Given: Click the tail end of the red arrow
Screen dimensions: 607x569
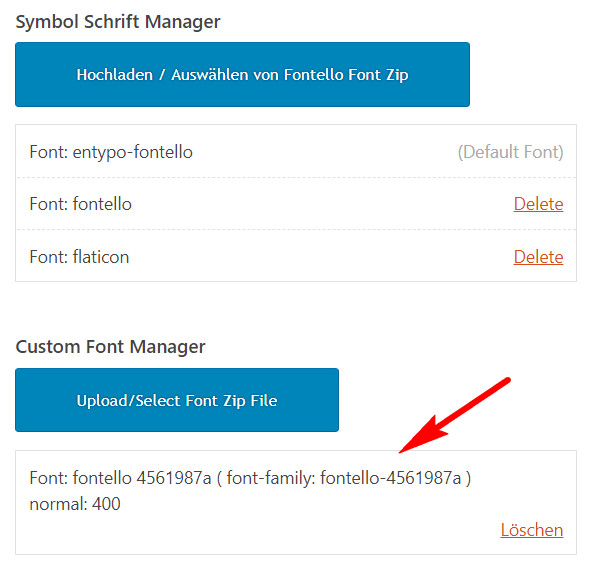Looking at the screenshot, I should 506,381.
